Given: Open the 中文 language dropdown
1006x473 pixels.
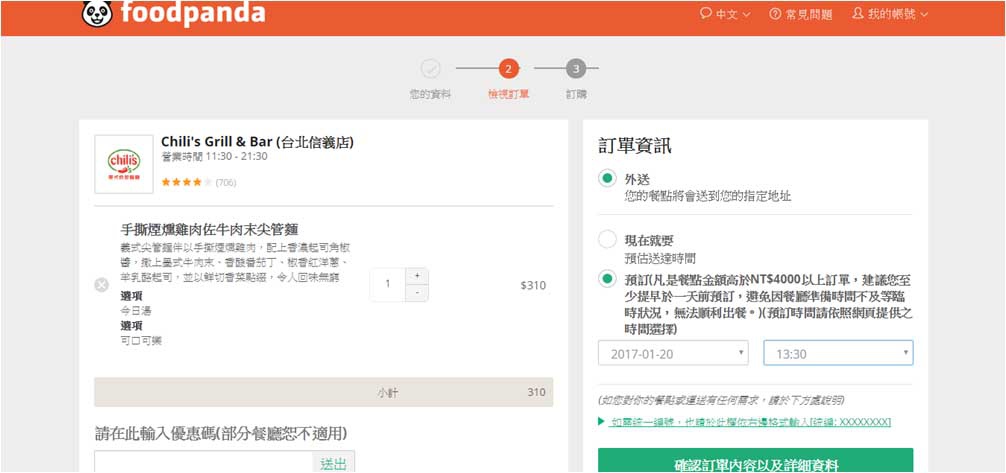Looking at the screenshot, I should (x=725, y=14).
